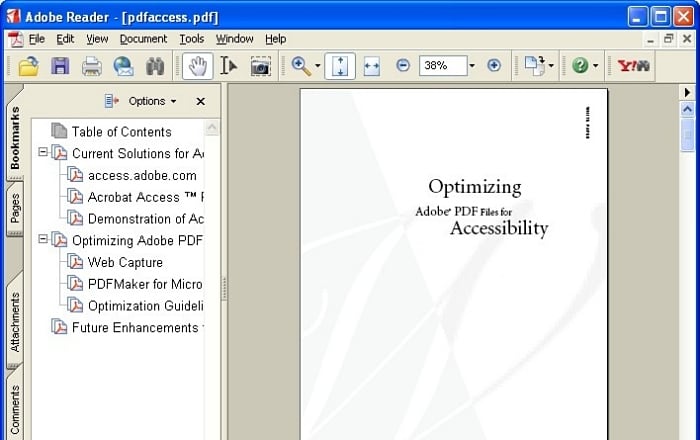The width and height of the screenshot is (700, 440).
Task: Toggle the Fit Page view button
Action: pos(339,66)
